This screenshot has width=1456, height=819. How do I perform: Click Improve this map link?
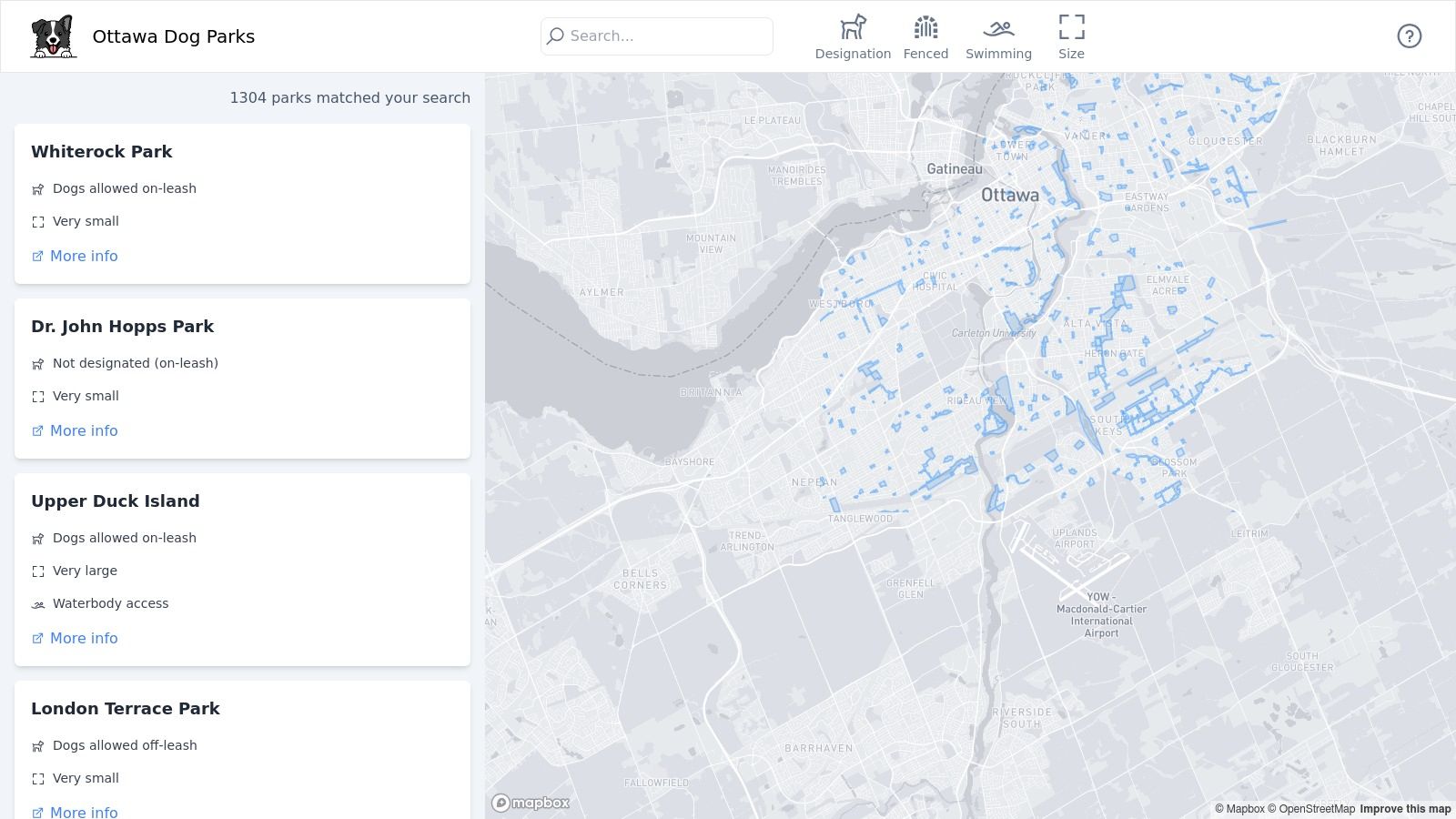tap(1405, 809)
